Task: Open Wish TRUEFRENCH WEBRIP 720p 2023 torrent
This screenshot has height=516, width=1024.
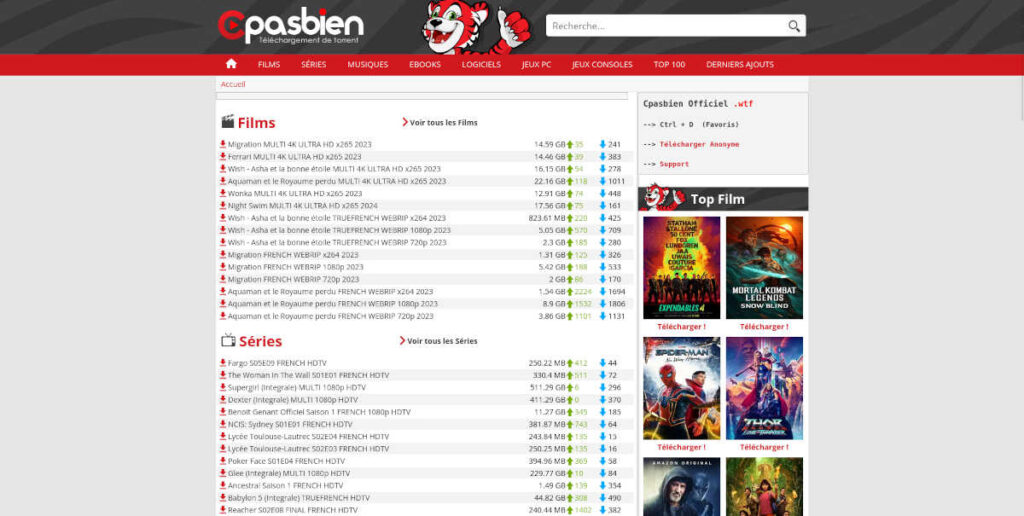Action: click(x=337, y=242)
